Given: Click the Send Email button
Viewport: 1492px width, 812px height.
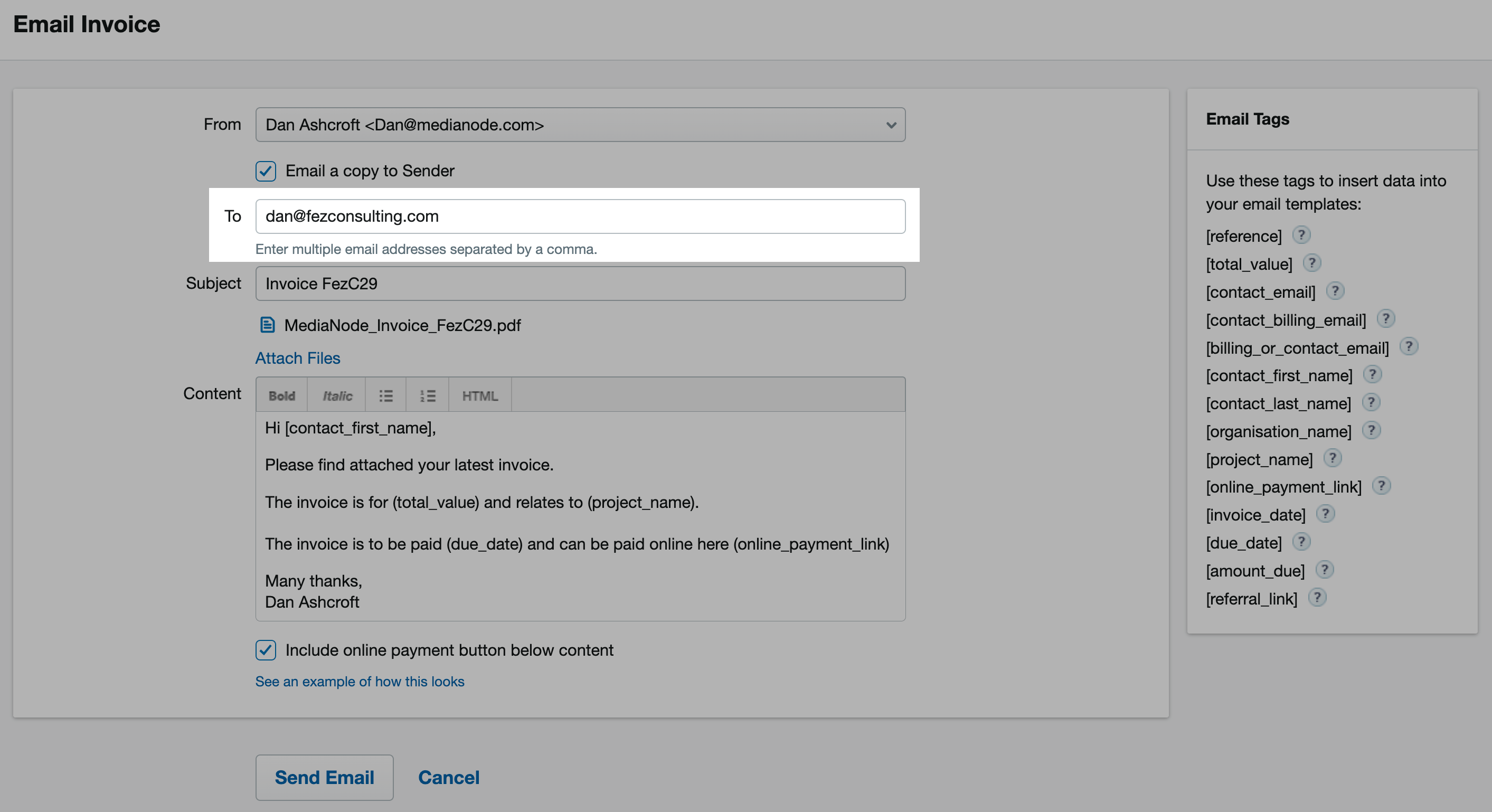Looking at the screenshot, I should click(x=324, y=777).
